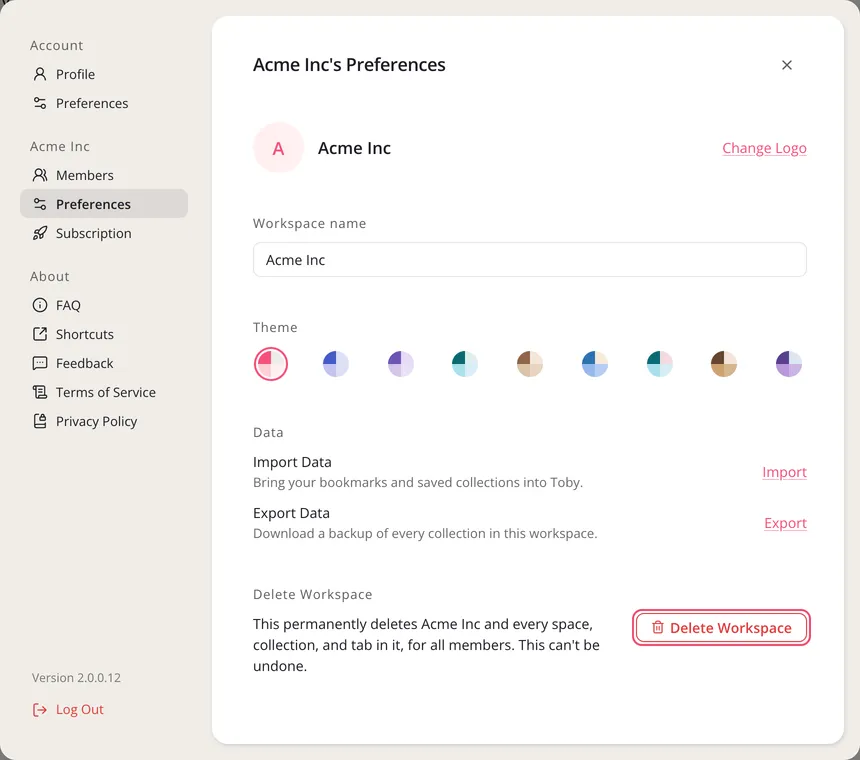Open Terms of Service

(x=104, y=392)
